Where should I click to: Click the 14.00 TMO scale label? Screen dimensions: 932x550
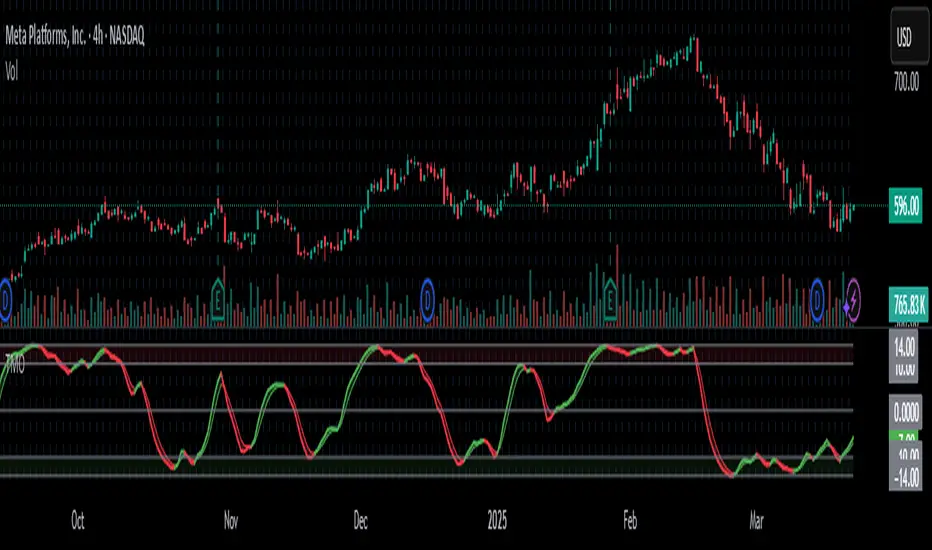[x=903, y=346]
